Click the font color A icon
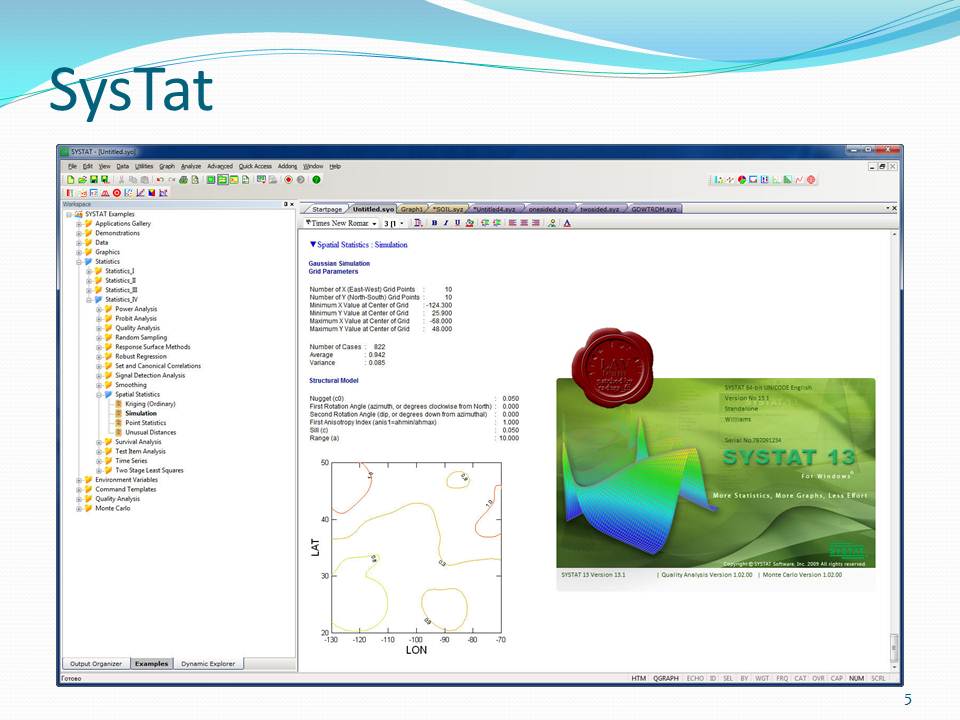The width and height of the screenshot is (960, 720). tap(568, 223)
